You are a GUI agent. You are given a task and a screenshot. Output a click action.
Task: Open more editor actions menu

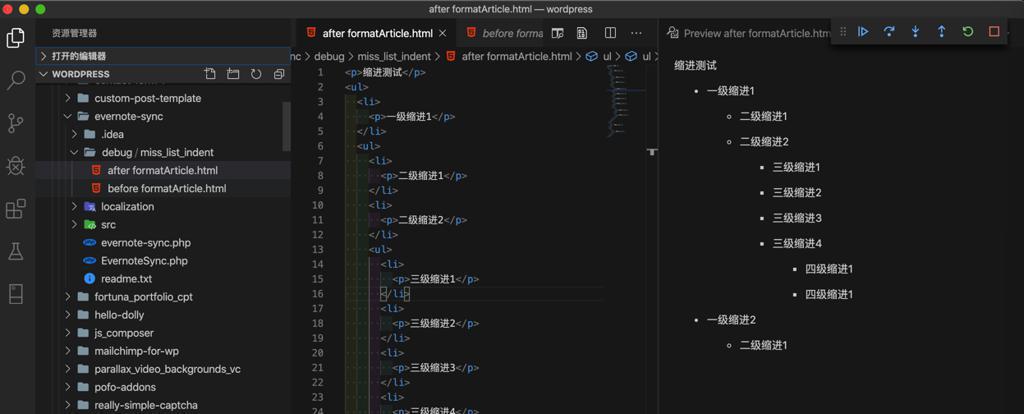tap(637, 33)
